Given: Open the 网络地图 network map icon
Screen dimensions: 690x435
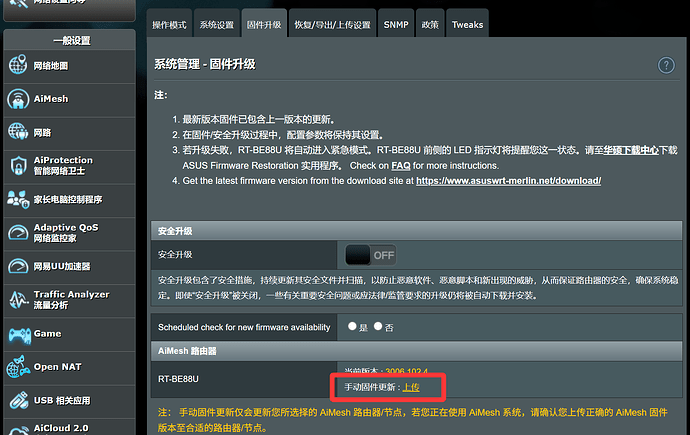Looking at the screenshot, I should click(18, 65).
